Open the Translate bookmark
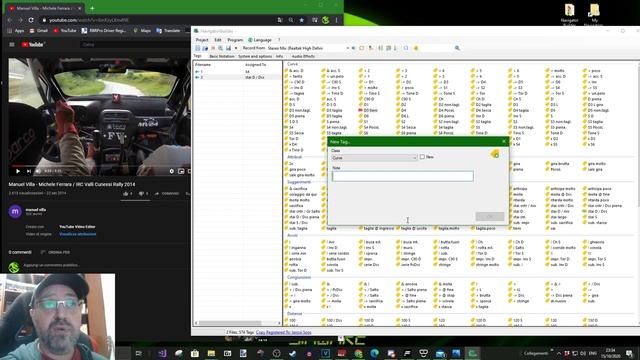The width and height of the screenshot is (640, 360). click(x=168, y=31)
